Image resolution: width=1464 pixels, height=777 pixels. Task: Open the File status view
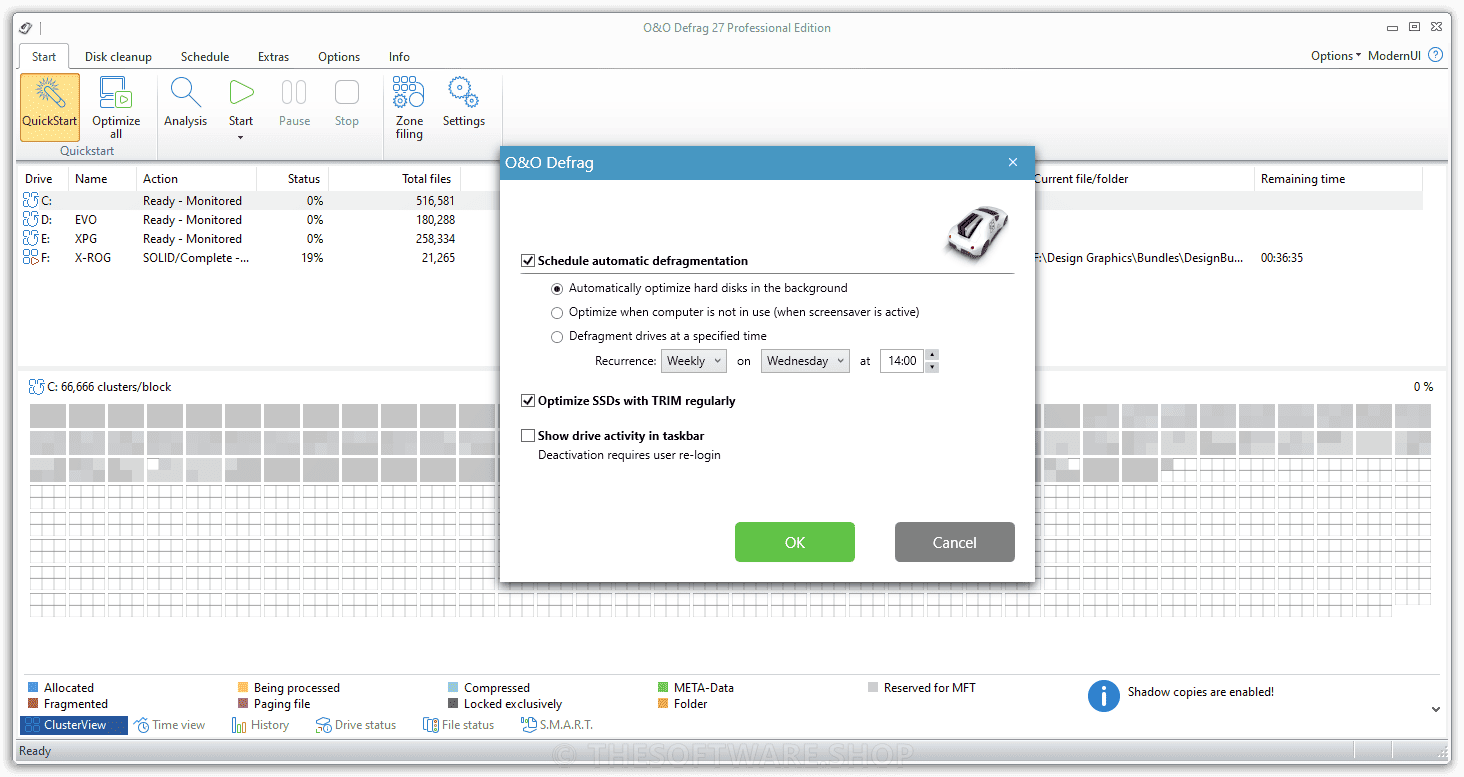(458, 725)
